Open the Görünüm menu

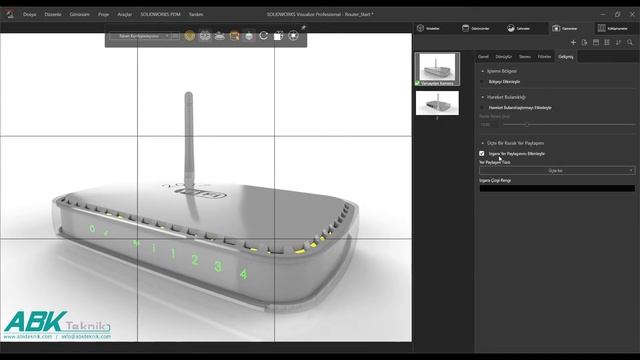pos(79,14)
